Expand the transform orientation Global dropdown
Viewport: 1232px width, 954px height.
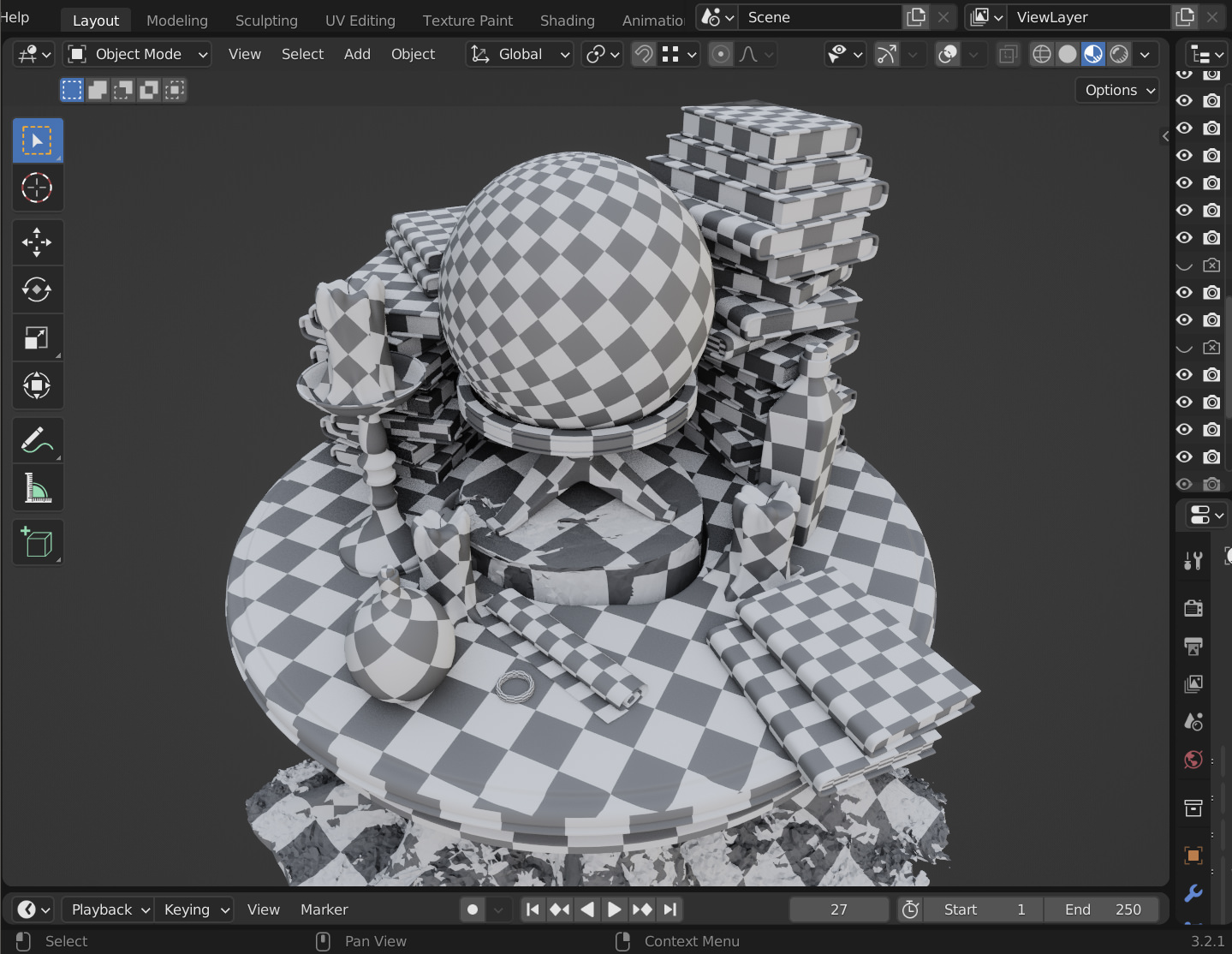519,54
